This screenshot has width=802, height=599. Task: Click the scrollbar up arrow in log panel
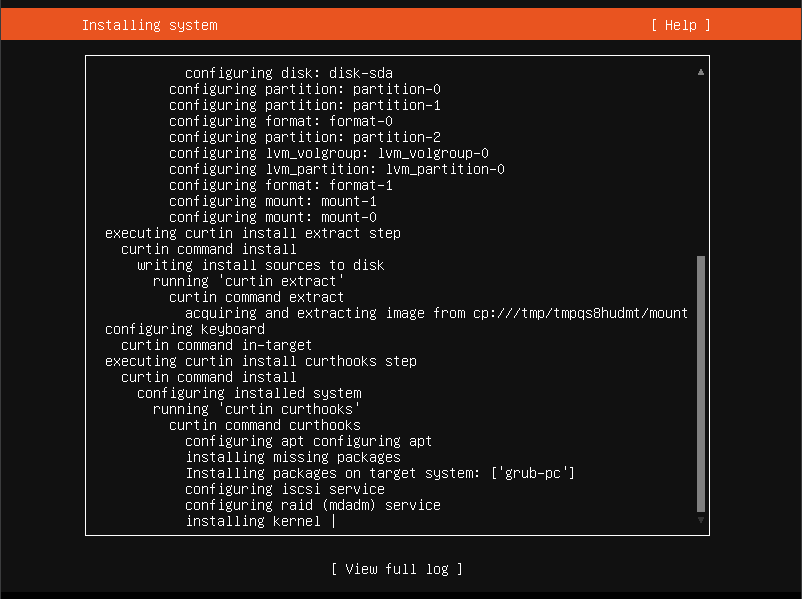pyautogui.click(x=701, y=72)
